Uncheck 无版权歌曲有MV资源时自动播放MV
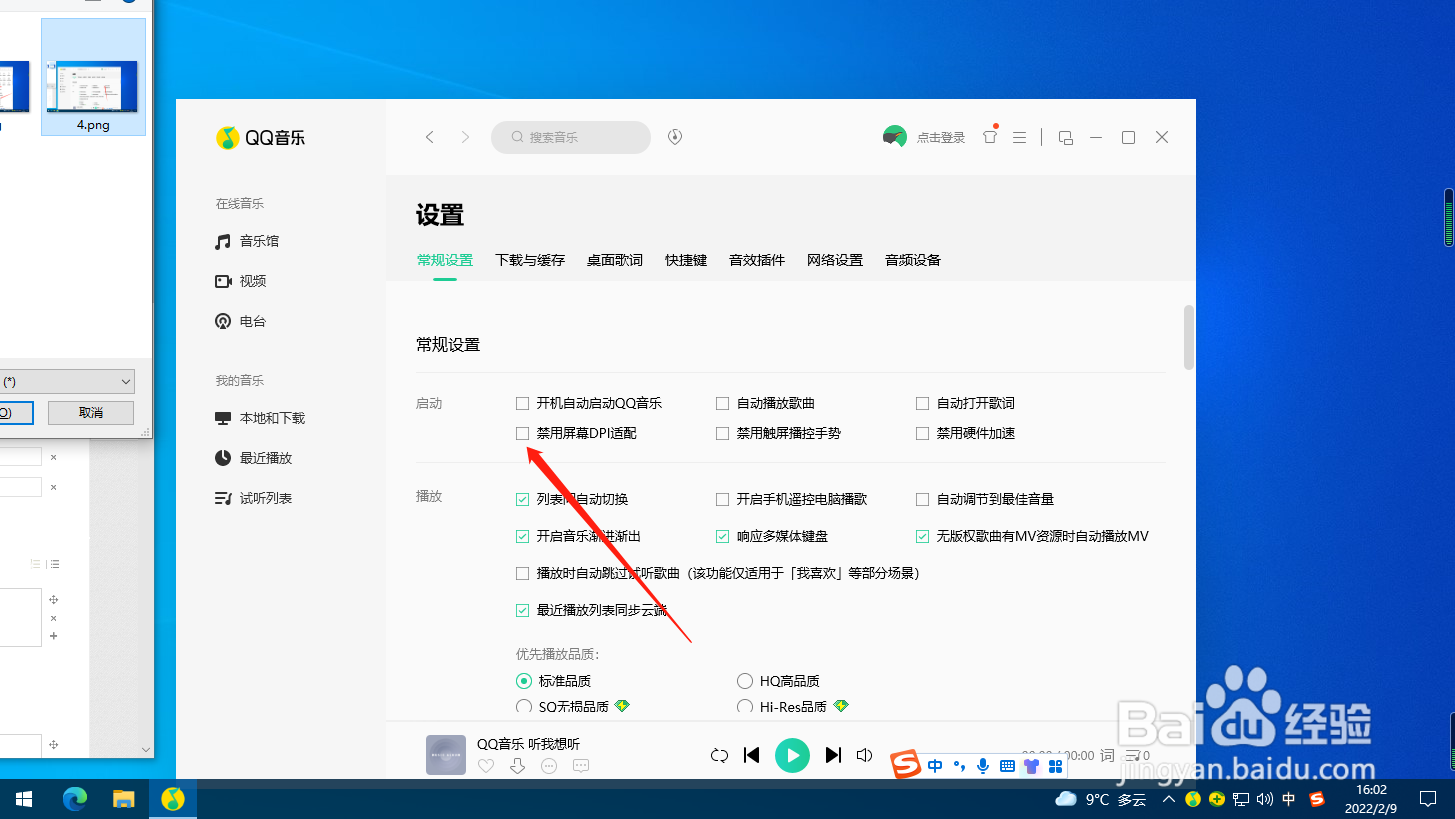 tap(922, 536)
